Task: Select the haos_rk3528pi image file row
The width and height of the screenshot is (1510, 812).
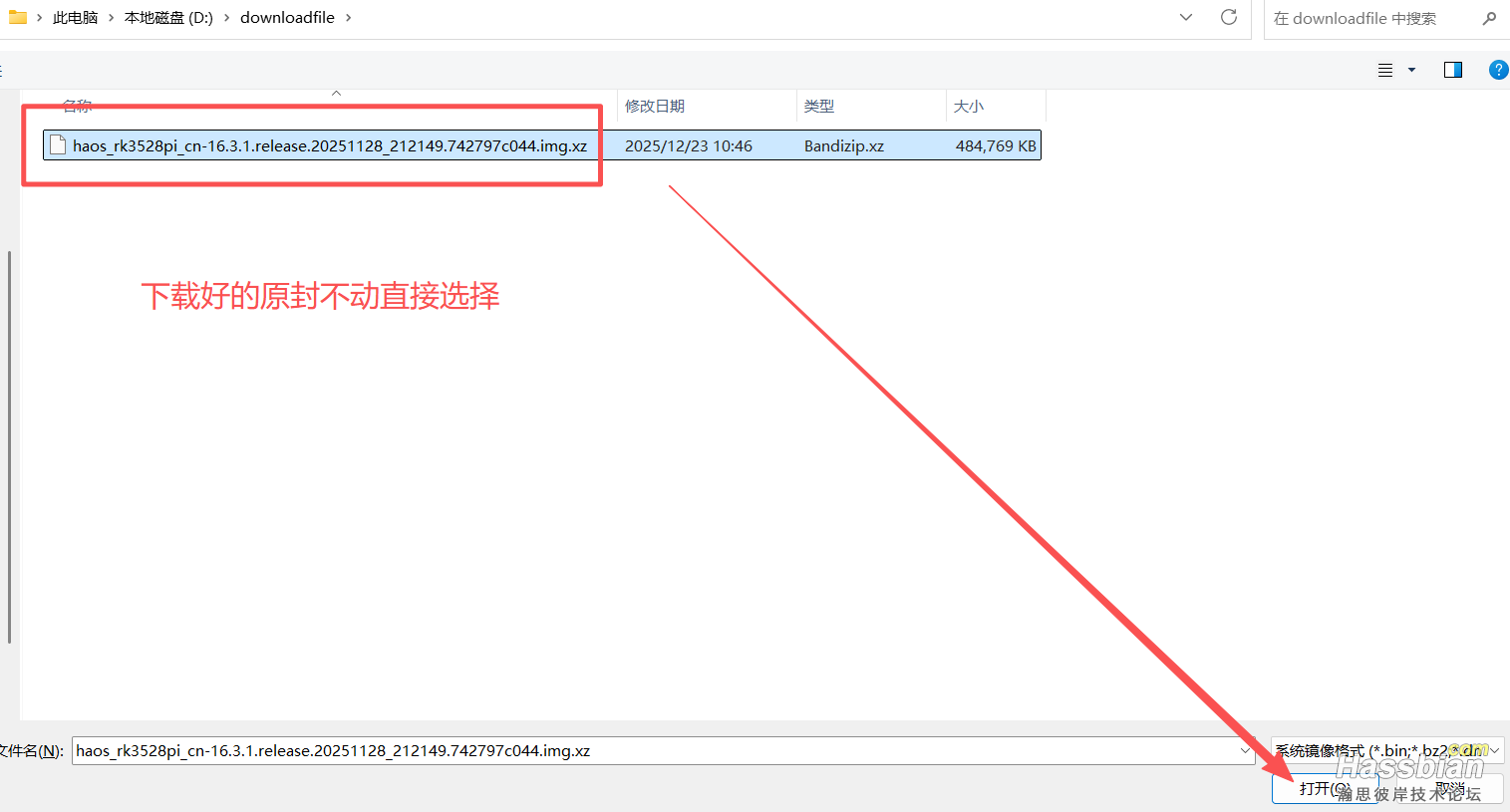Action: tap(319, 144)
